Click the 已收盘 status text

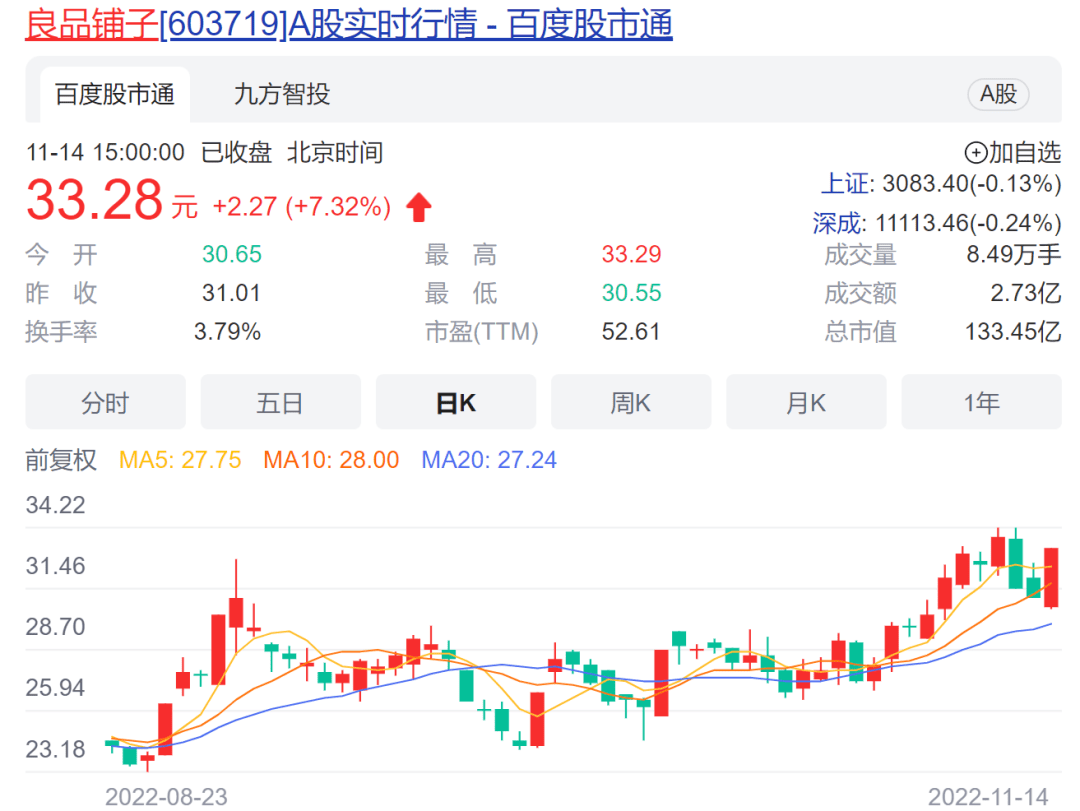pyautogui.click(x=236, y=152)
